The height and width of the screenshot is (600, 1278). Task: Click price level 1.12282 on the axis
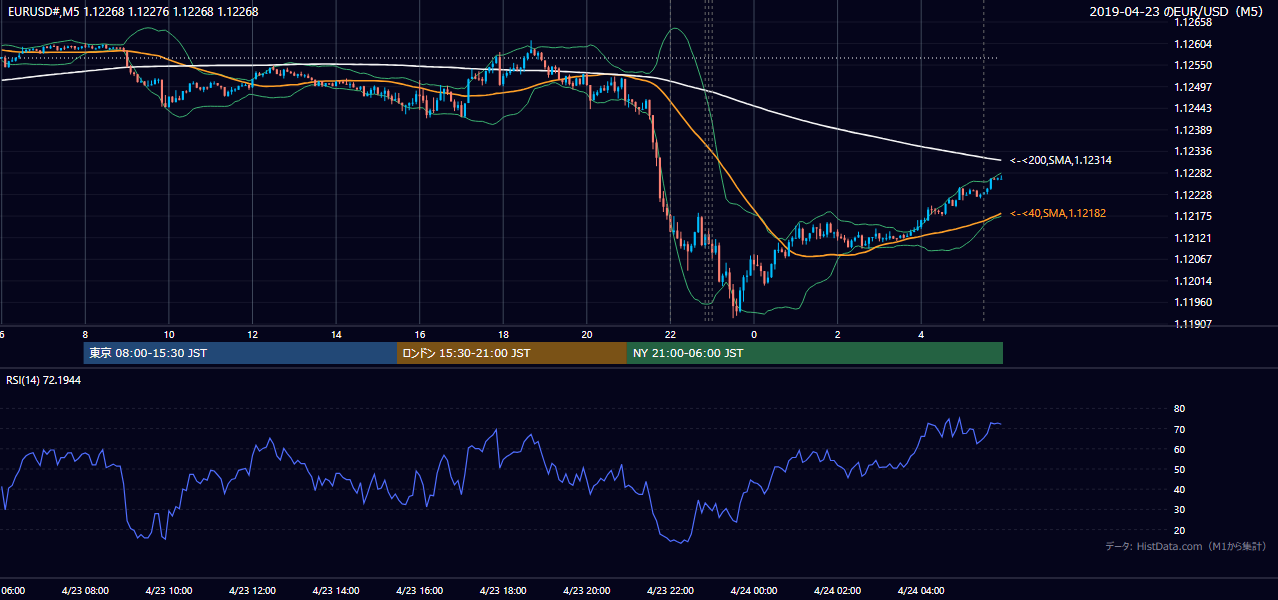tap(1192, 173)
